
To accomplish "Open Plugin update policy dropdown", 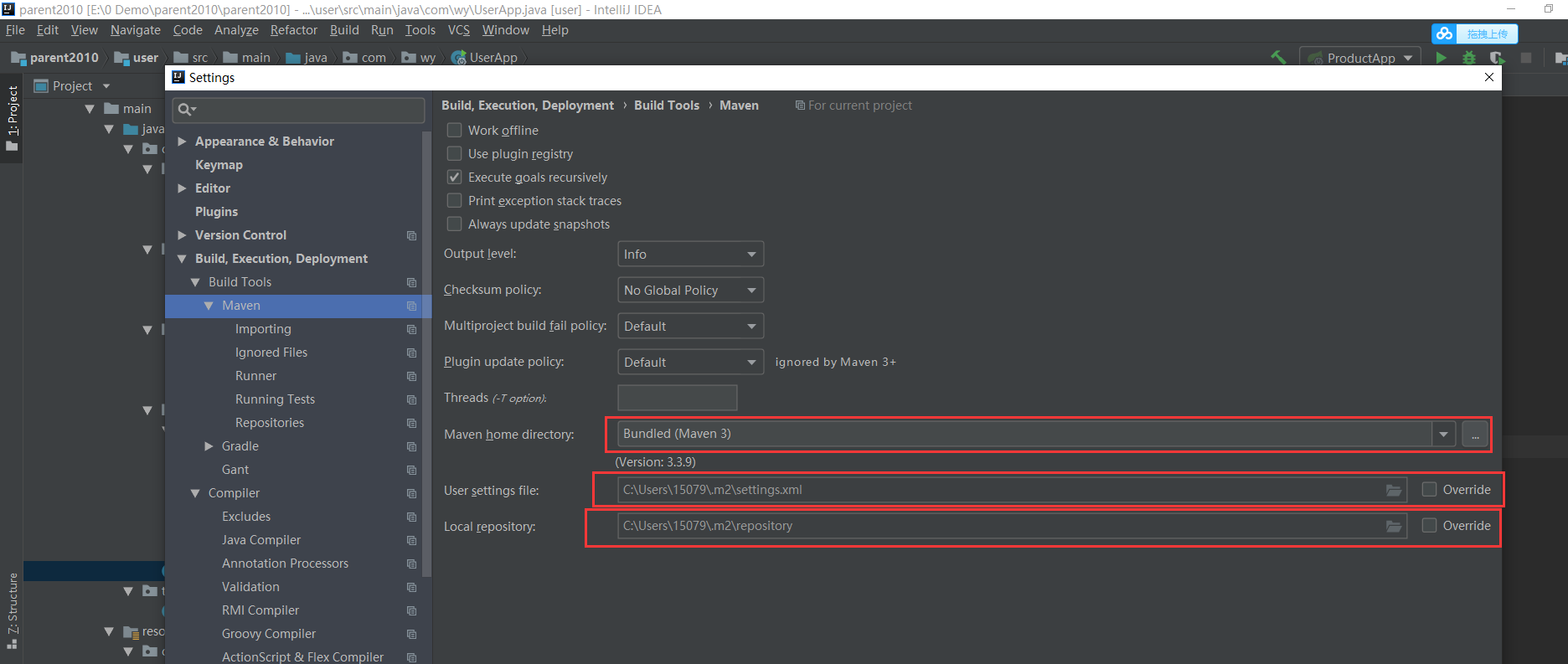I will coord(690,362).
